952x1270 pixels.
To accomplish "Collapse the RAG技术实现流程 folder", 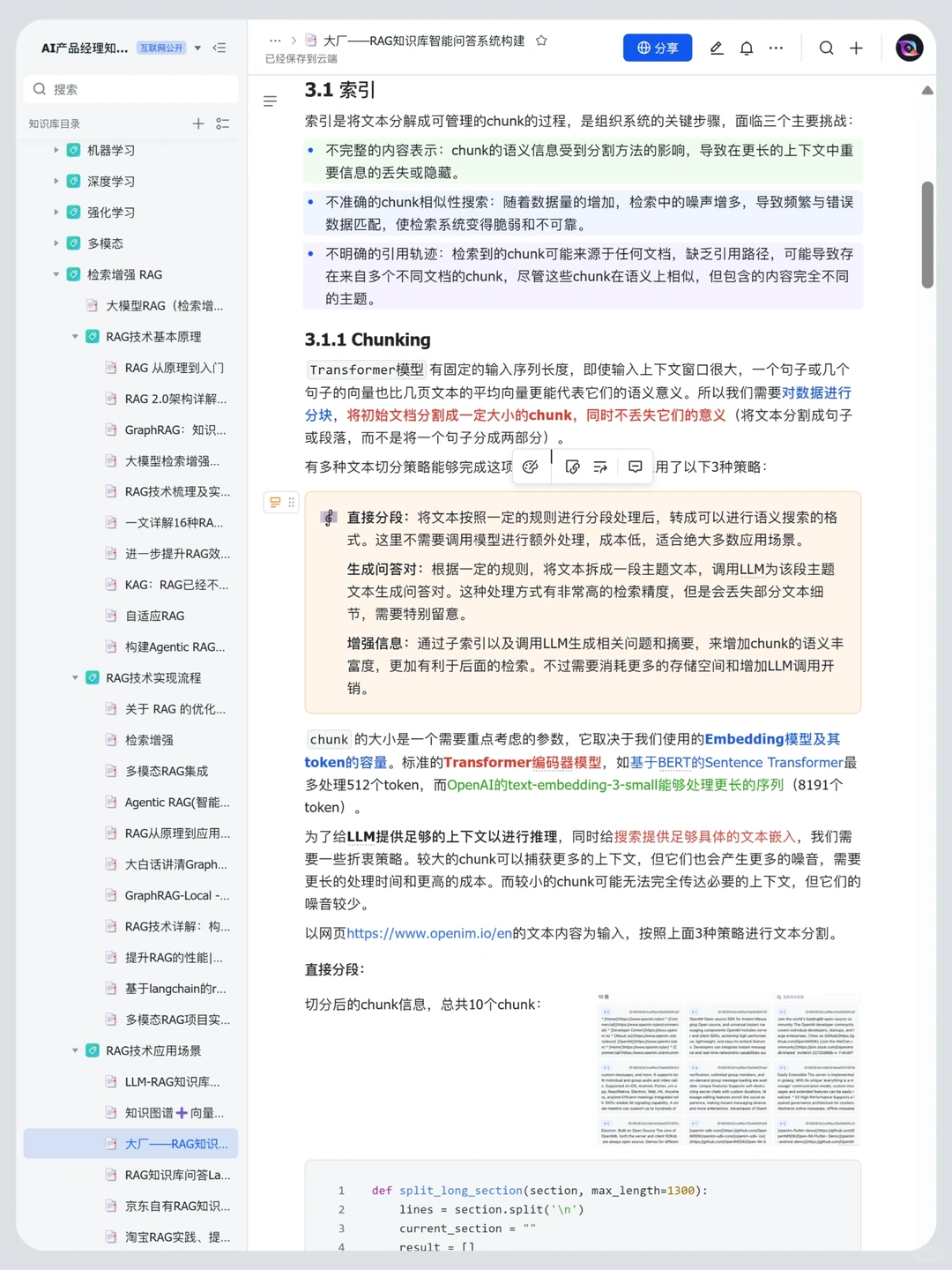I will 75,677.
